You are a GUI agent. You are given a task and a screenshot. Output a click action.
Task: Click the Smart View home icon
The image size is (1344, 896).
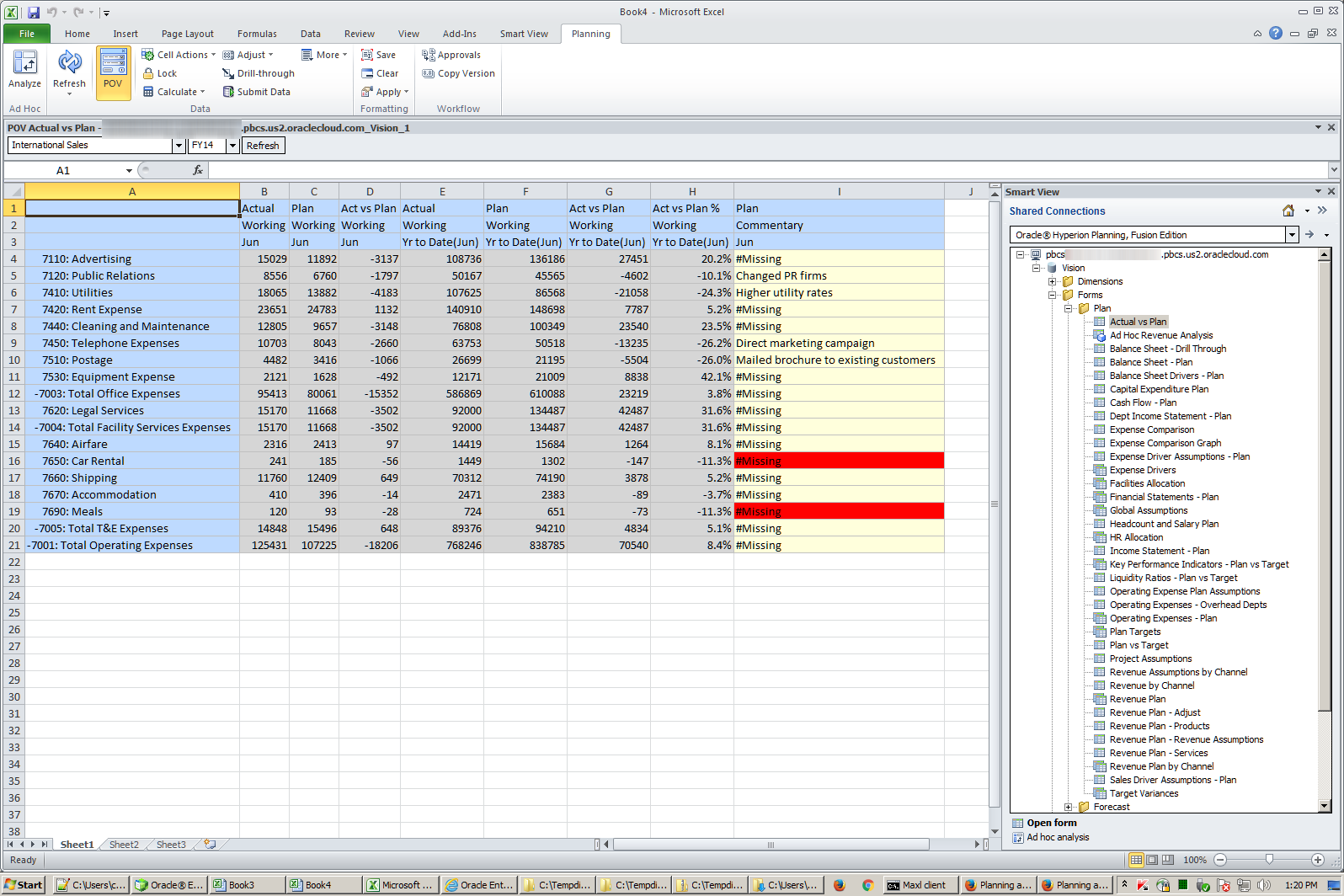point(1288,211)
